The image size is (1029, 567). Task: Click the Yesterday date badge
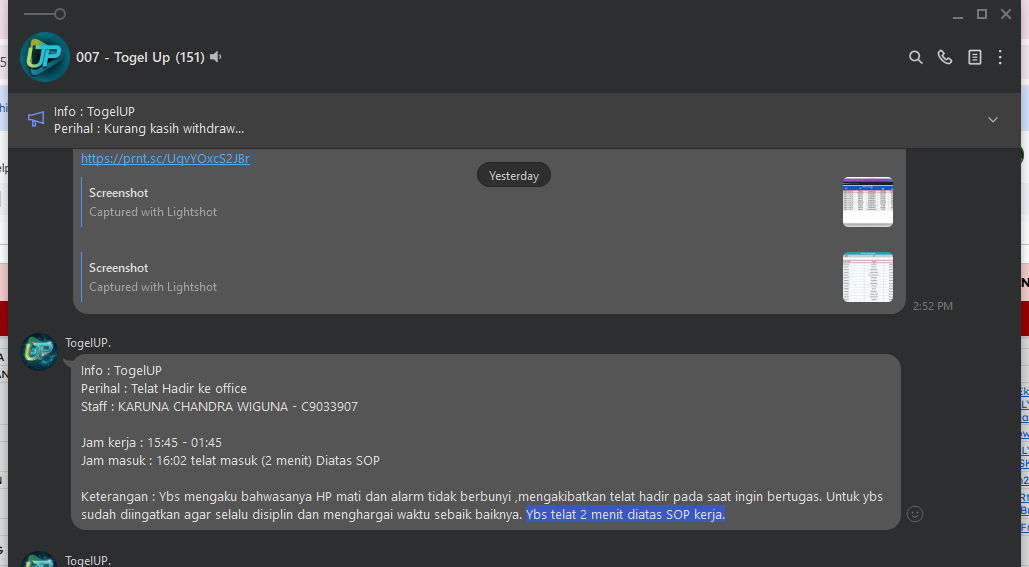click(514, 175)
